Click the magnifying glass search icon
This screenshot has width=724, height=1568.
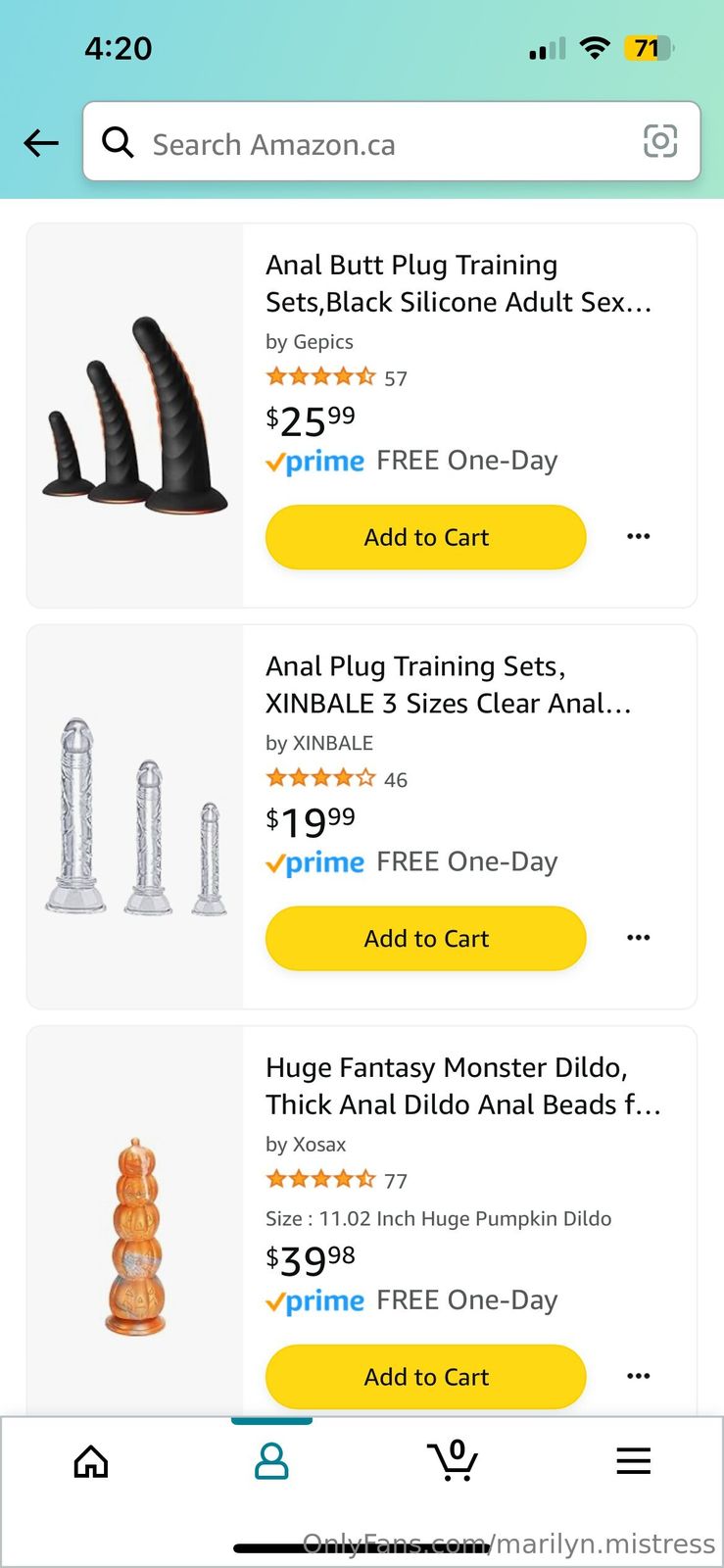tap(119, 143)
